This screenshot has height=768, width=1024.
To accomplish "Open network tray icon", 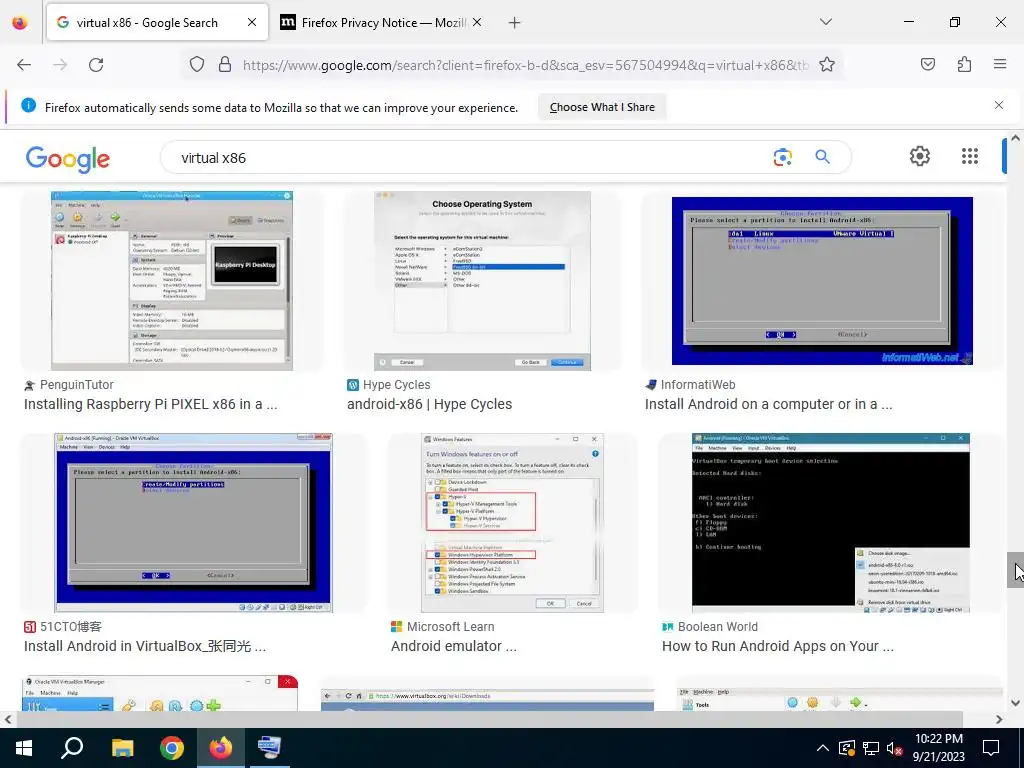I will (871, 748).
